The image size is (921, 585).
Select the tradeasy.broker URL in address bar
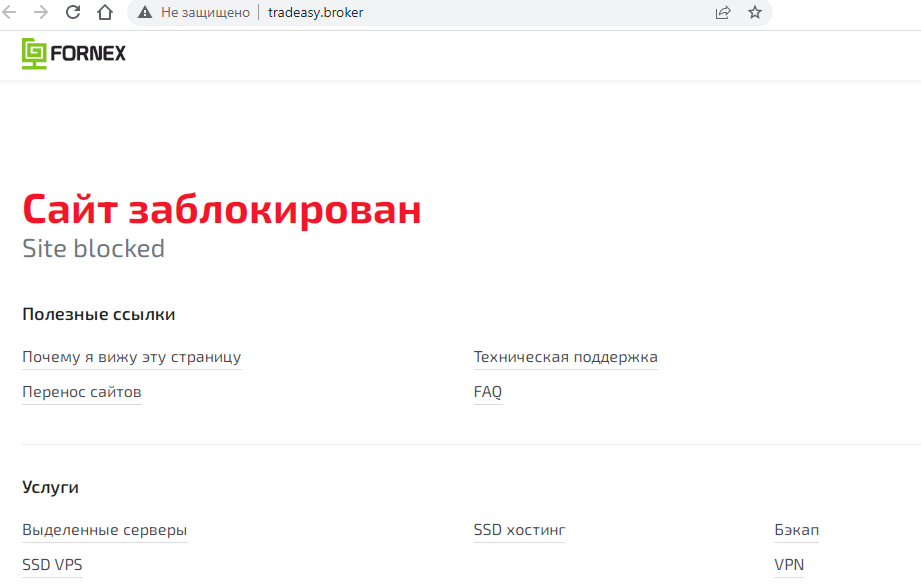coord(315,13)
